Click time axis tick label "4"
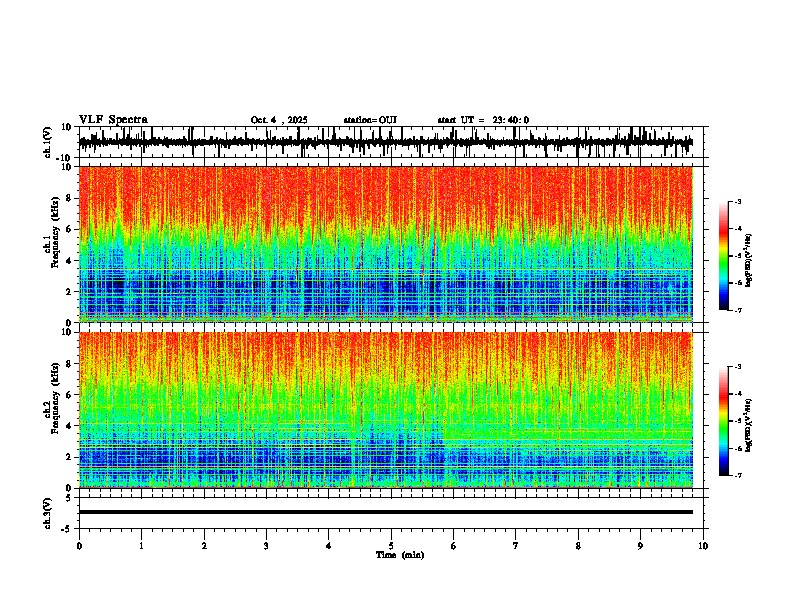 tap(329, 546)
